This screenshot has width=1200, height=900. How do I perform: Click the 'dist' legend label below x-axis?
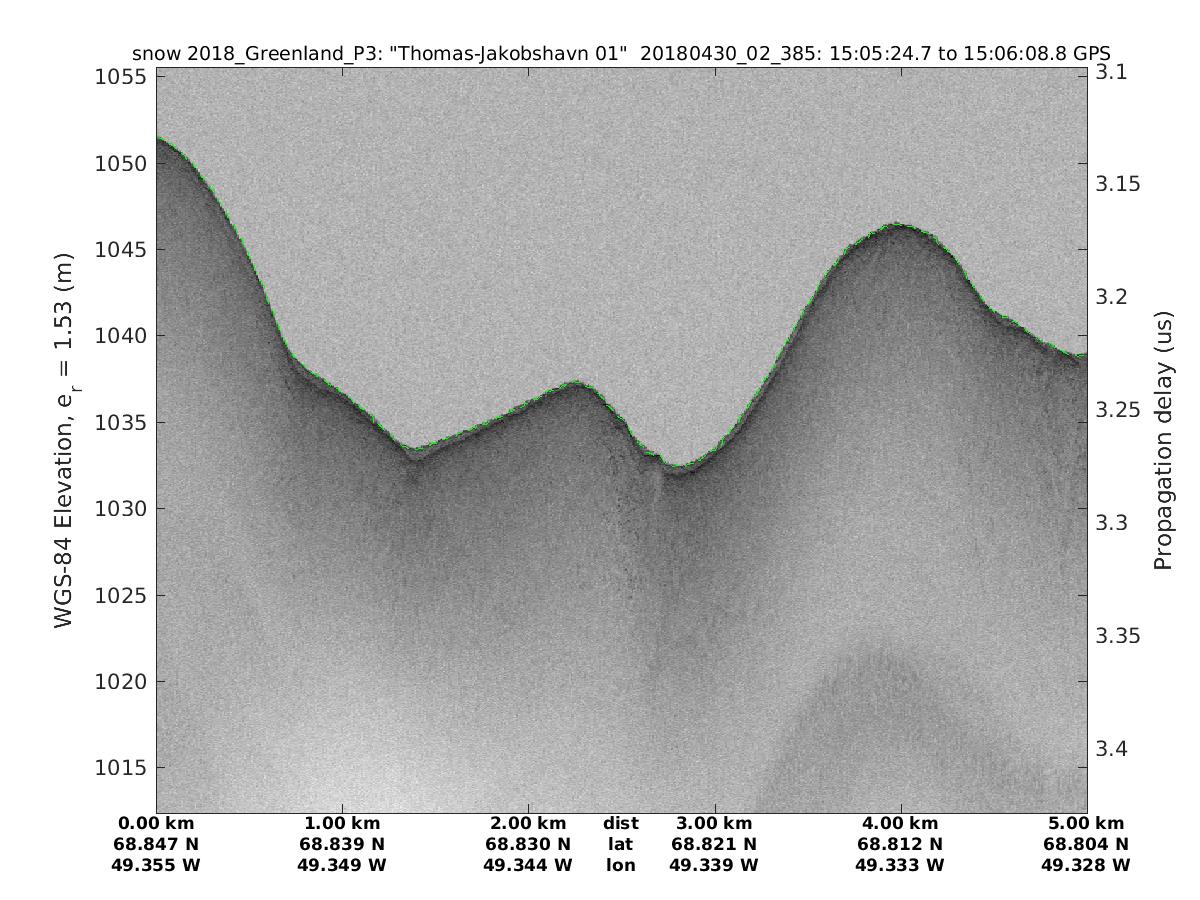click(x=620, y=824)
